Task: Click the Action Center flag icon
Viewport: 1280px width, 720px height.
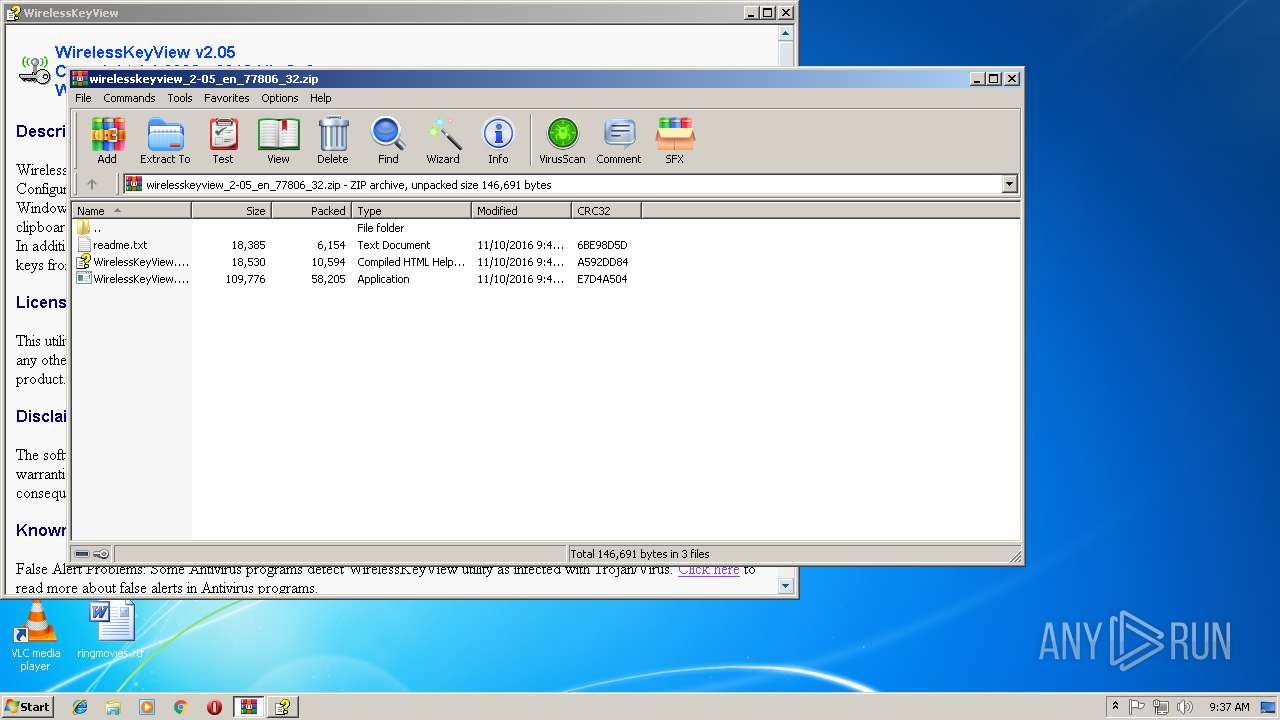Action: (x=1137, y=707)
